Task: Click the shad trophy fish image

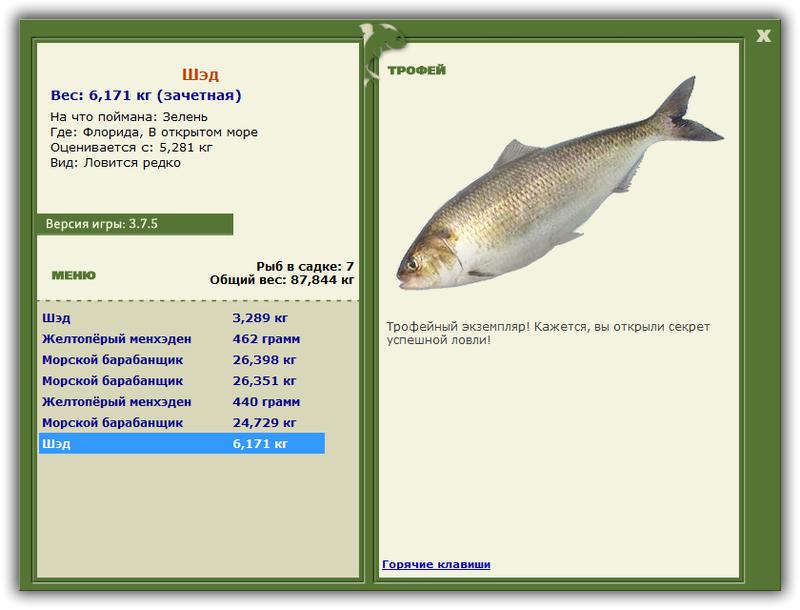Action: 560,184
